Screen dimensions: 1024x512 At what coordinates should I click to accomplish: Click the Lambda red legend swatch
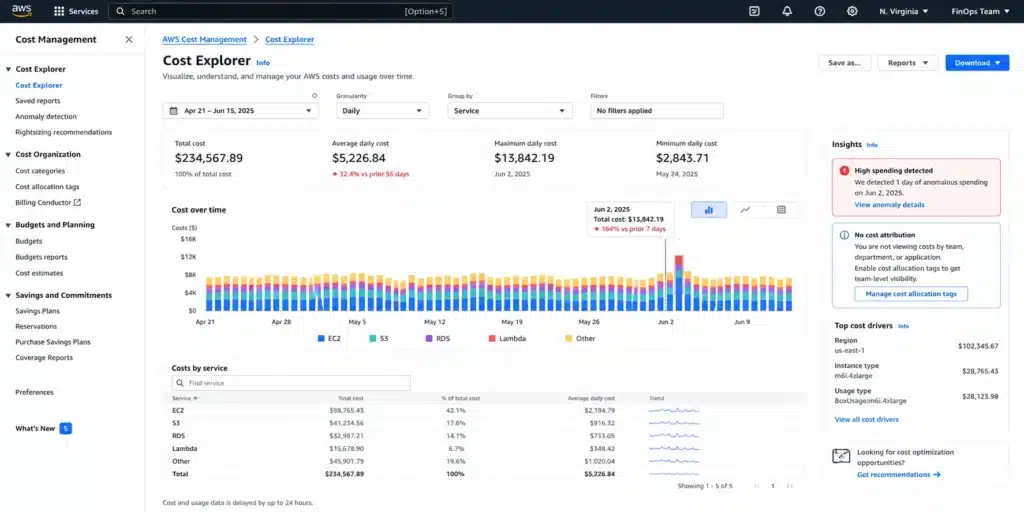[x=492, y=339]
